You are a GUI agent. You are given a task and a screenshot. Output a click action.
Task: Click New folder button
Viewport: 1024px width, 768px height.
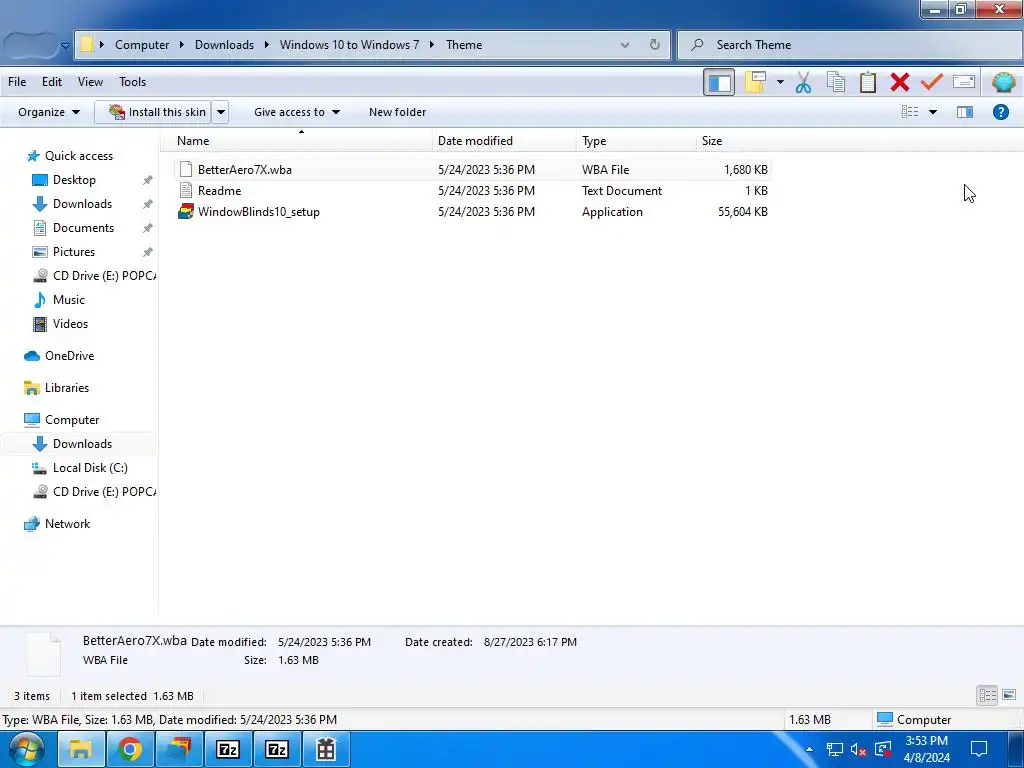tap(397, 112)
